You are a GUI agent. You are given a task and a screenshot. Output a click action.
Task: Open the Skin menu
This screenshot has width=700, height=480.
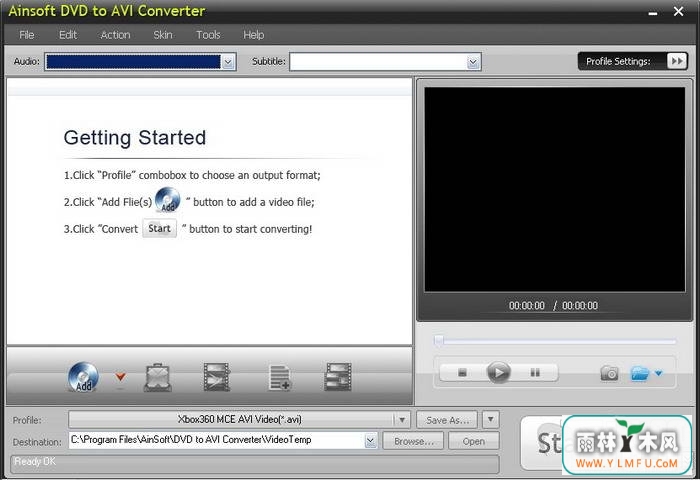pos(162,35)
